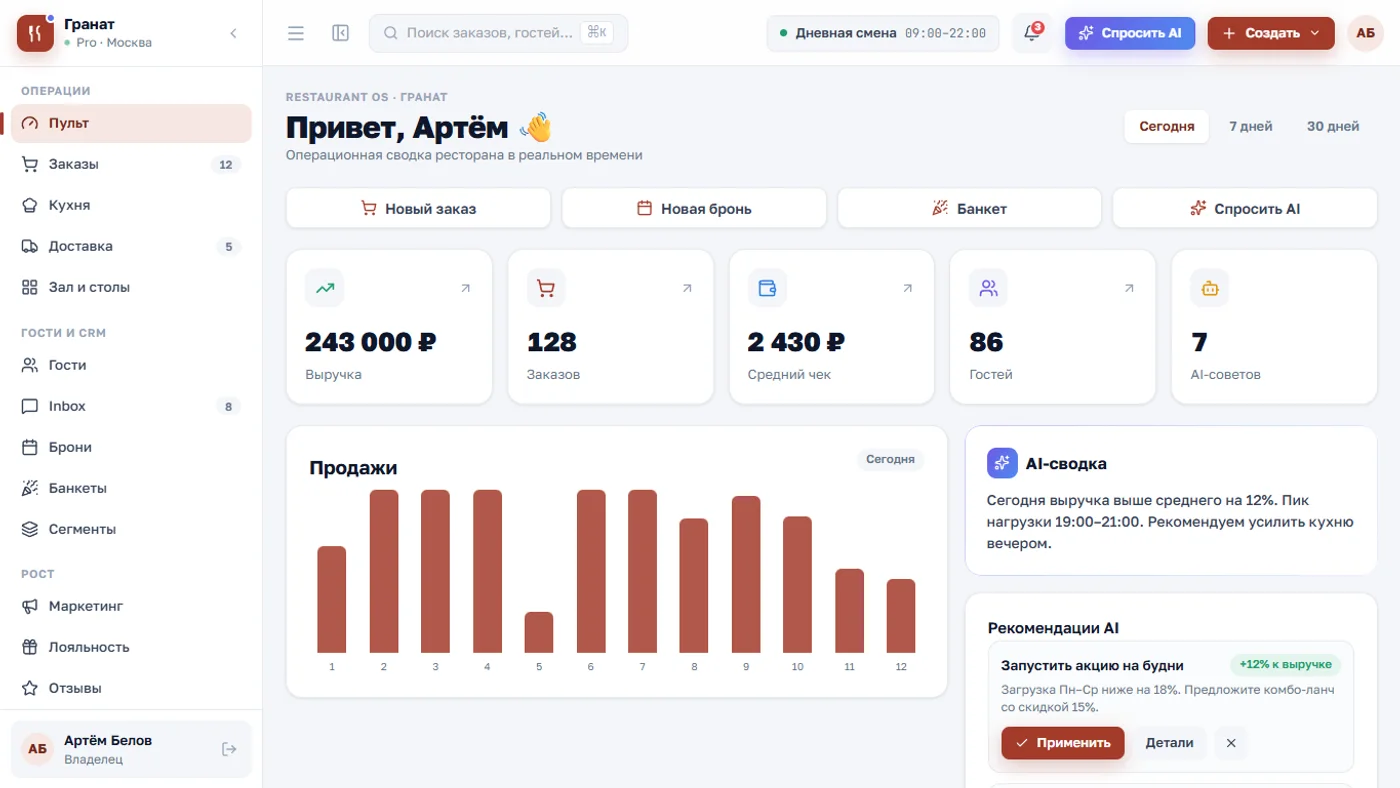
Task: Open the Артём Белов profile card
Action: point(131,749)
